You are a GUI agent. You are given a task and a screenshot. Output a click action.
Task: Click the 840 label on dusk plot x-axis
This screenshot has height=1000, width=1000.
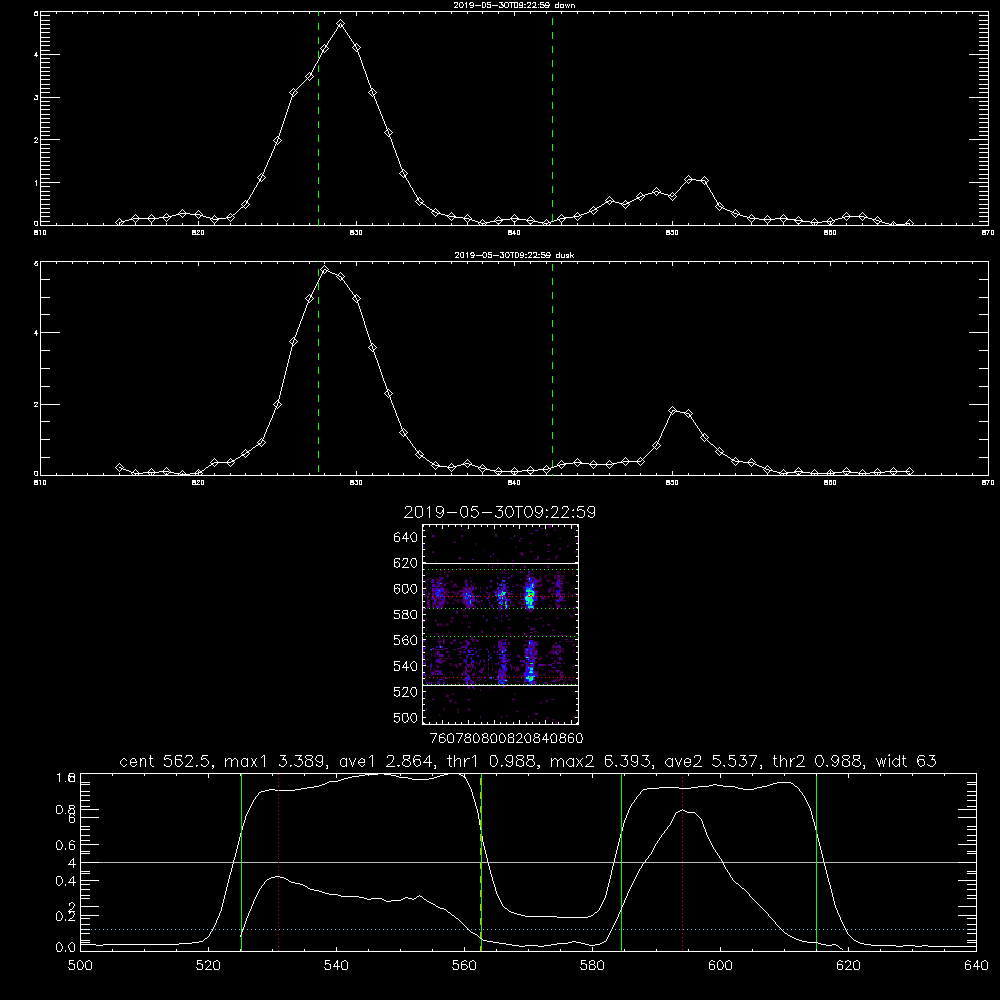tap(514, 483)
